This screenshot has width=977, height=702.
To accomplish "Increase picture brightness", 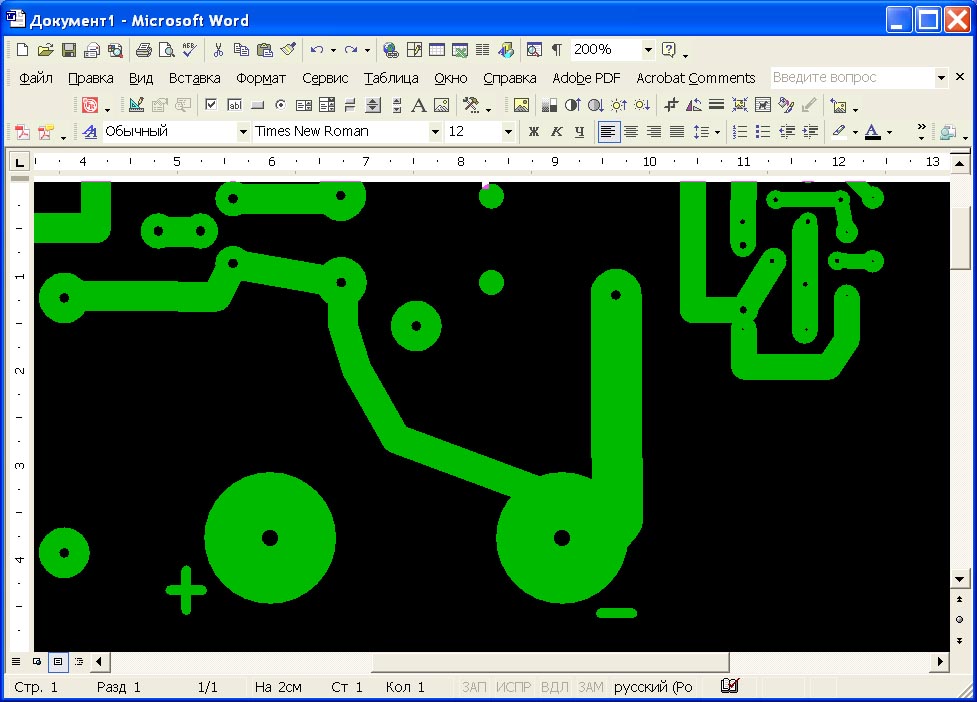I will tap(619, 105).
